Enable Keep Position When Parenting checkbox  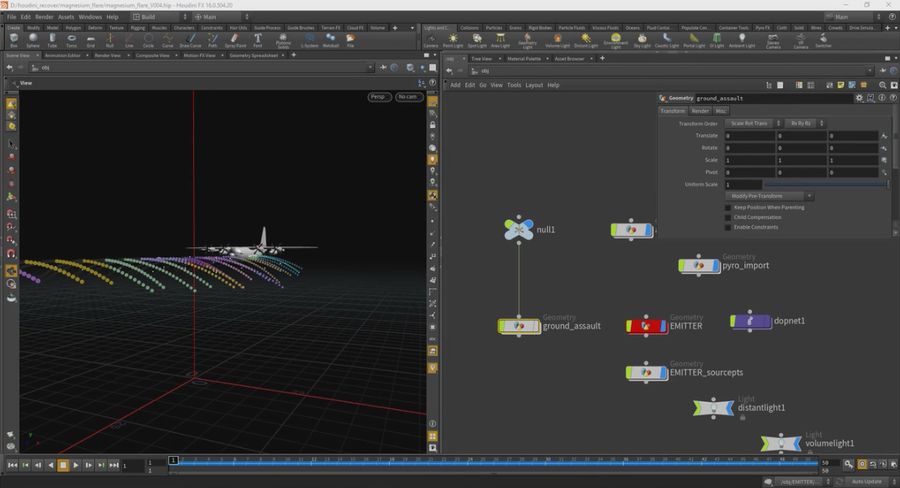728,207
